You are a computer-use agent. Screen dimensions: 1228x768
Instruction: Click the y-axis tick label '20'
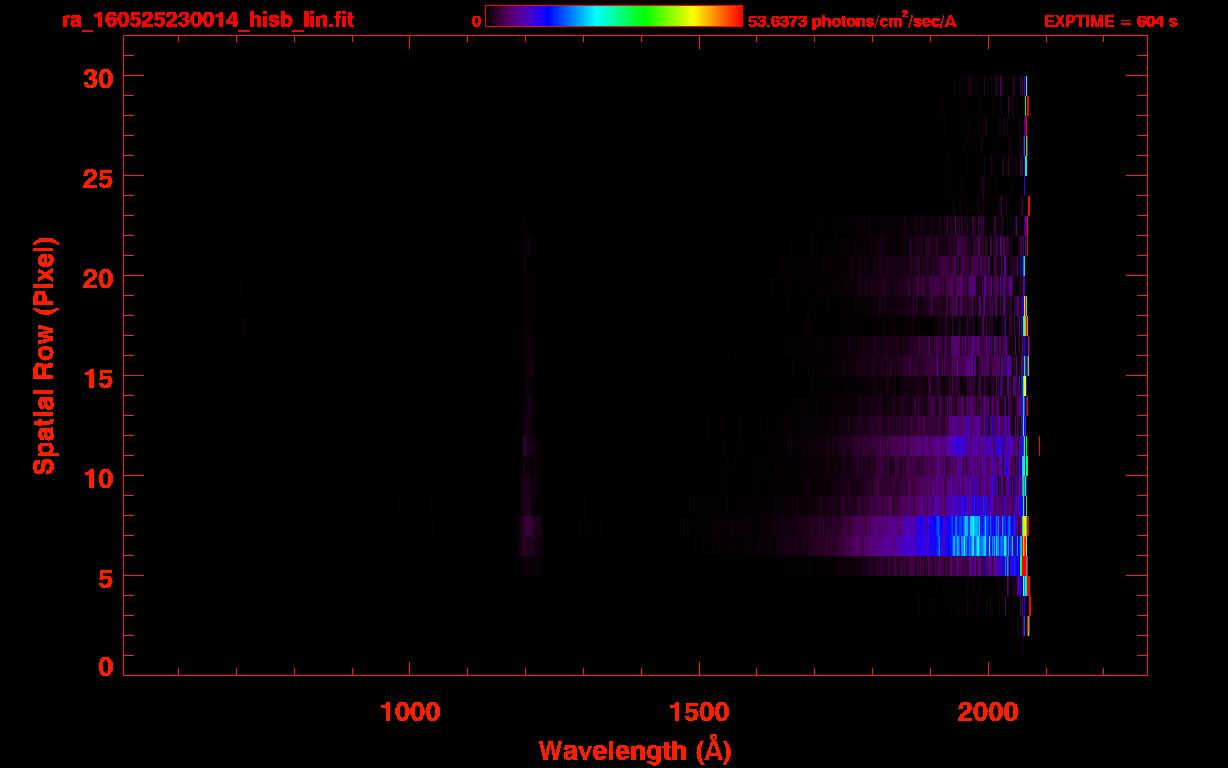coord(100,277)
